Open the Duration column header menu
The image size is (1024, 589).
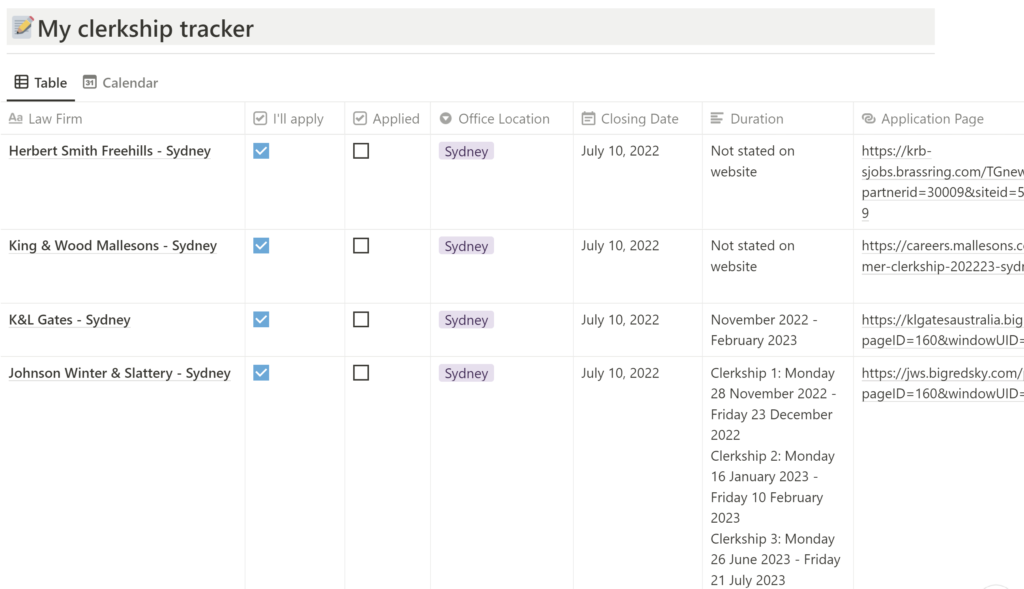(778, 118)
